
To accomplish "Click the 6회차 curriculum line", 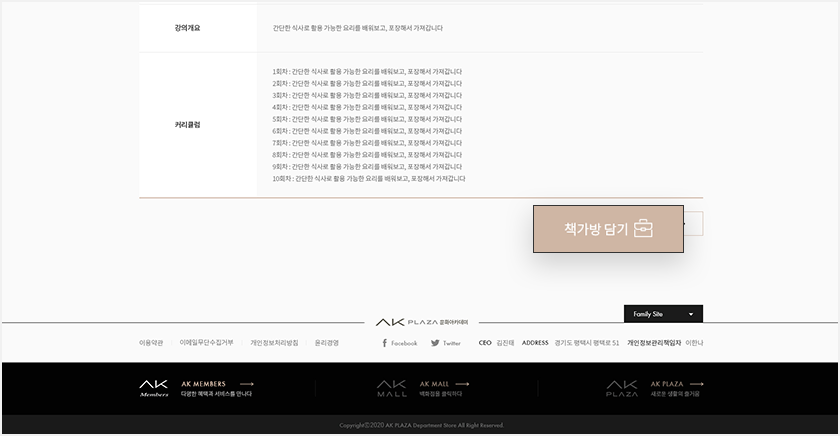I will click(x=367, y=131).
